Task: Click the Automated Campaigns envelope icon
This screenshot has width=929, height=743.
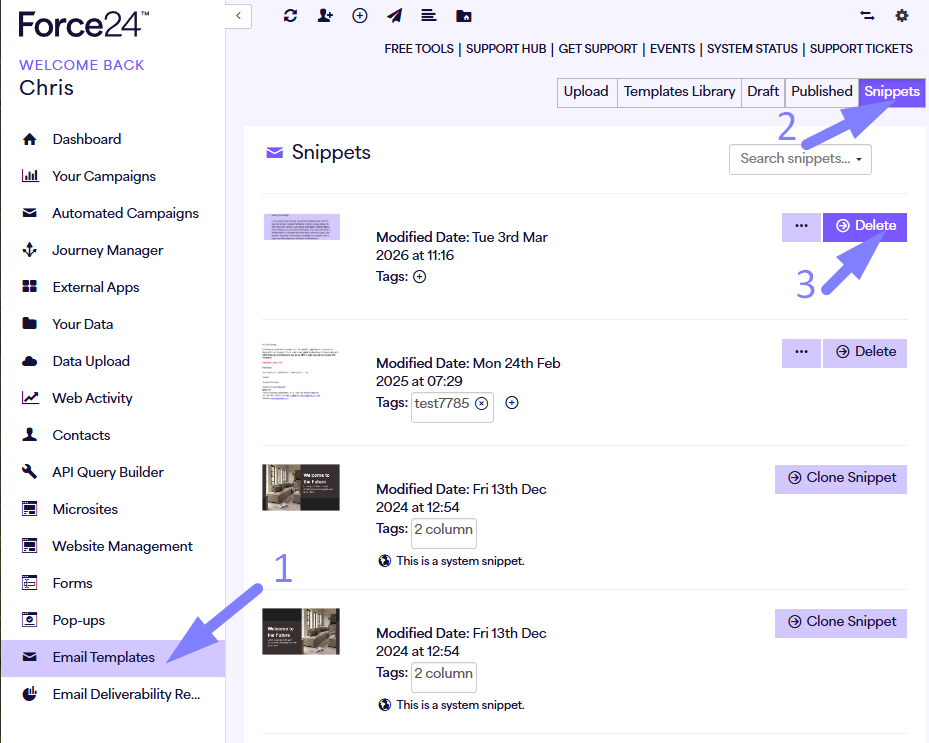Action: (30, 213)
